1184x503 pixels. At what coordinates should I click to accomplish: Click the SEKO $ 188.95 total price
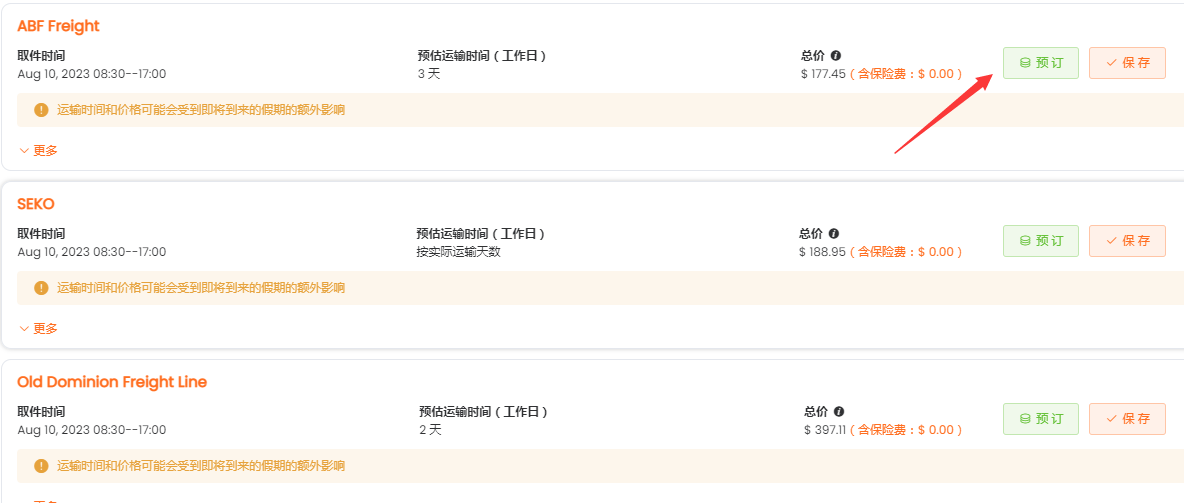click(x=822, y=252)
